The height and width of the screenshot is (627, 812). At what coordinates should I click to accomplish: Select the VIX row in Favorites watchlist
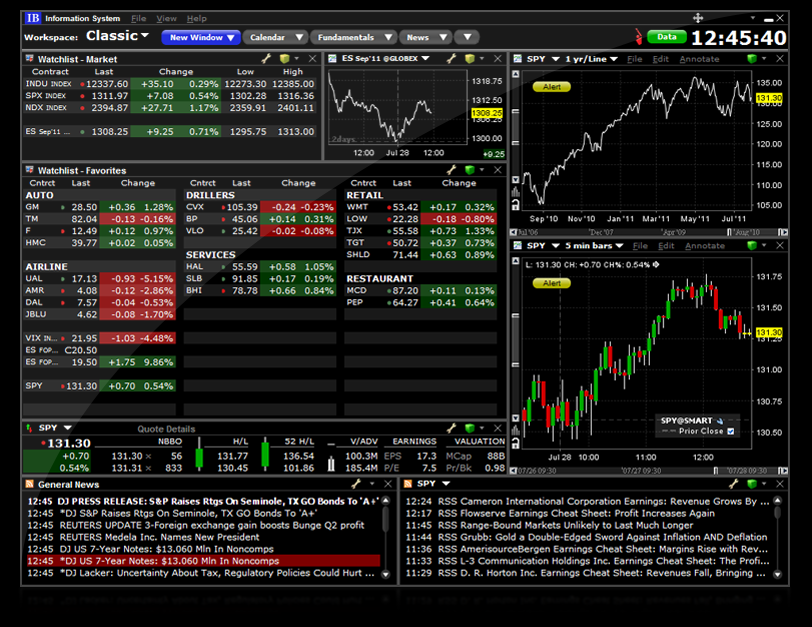[99, 338]
